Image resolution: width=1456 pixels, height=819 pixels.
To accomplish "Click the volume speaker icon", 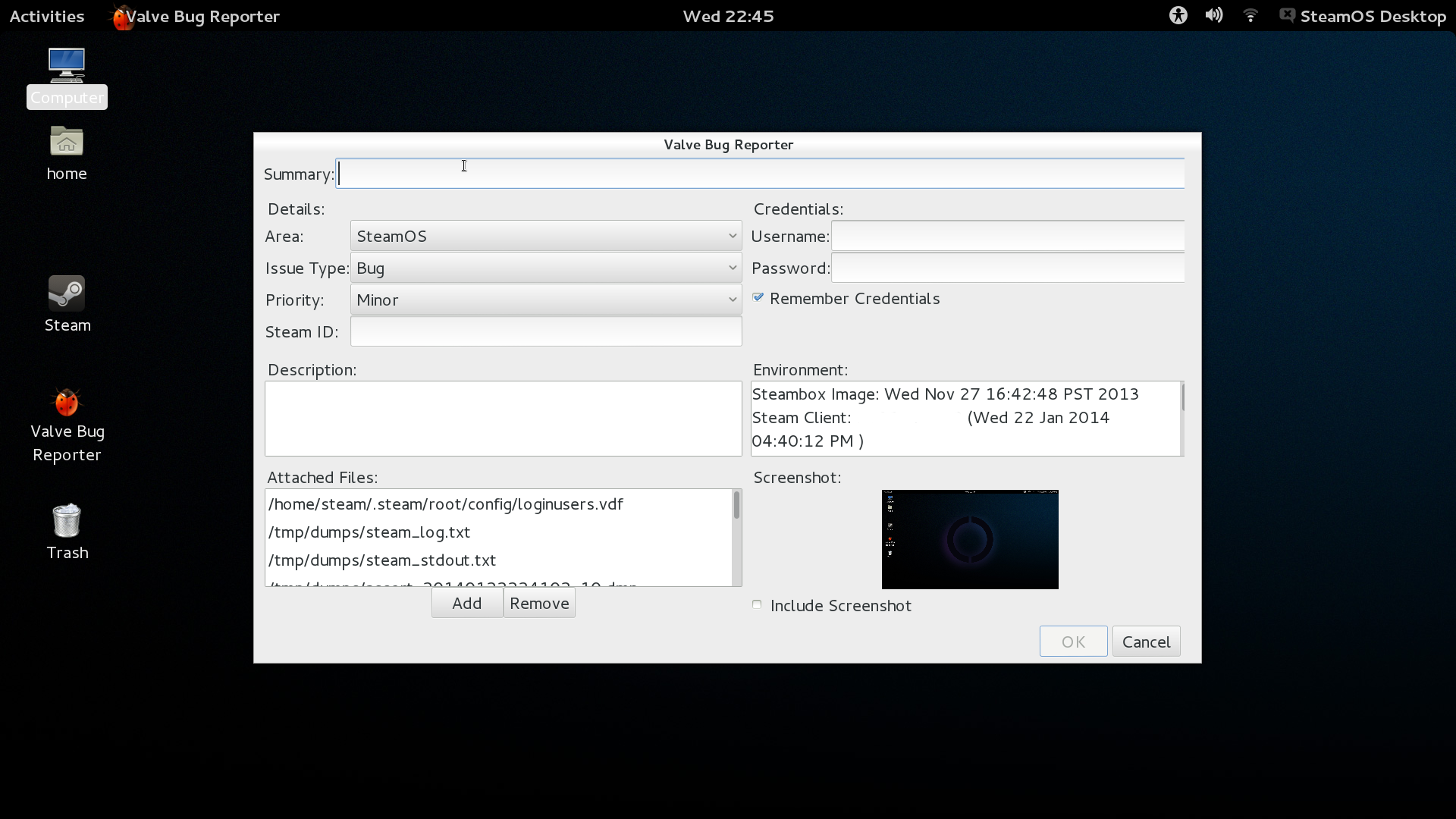I will (1213, 16).
